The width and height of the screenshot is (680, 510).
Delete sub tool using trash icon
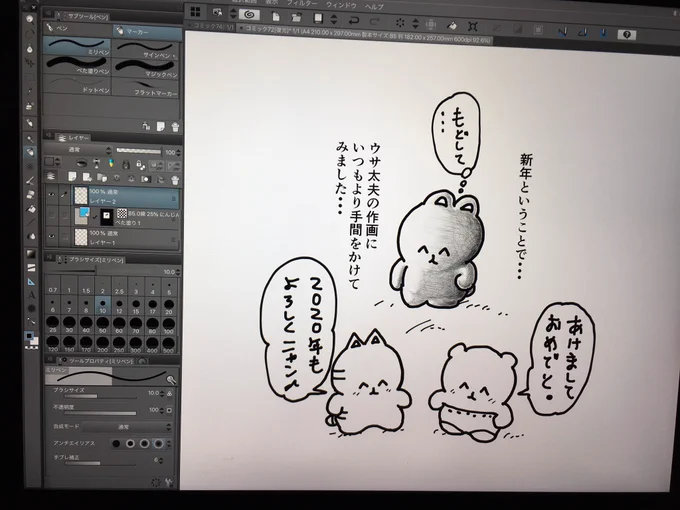click(x=175, y=127)
